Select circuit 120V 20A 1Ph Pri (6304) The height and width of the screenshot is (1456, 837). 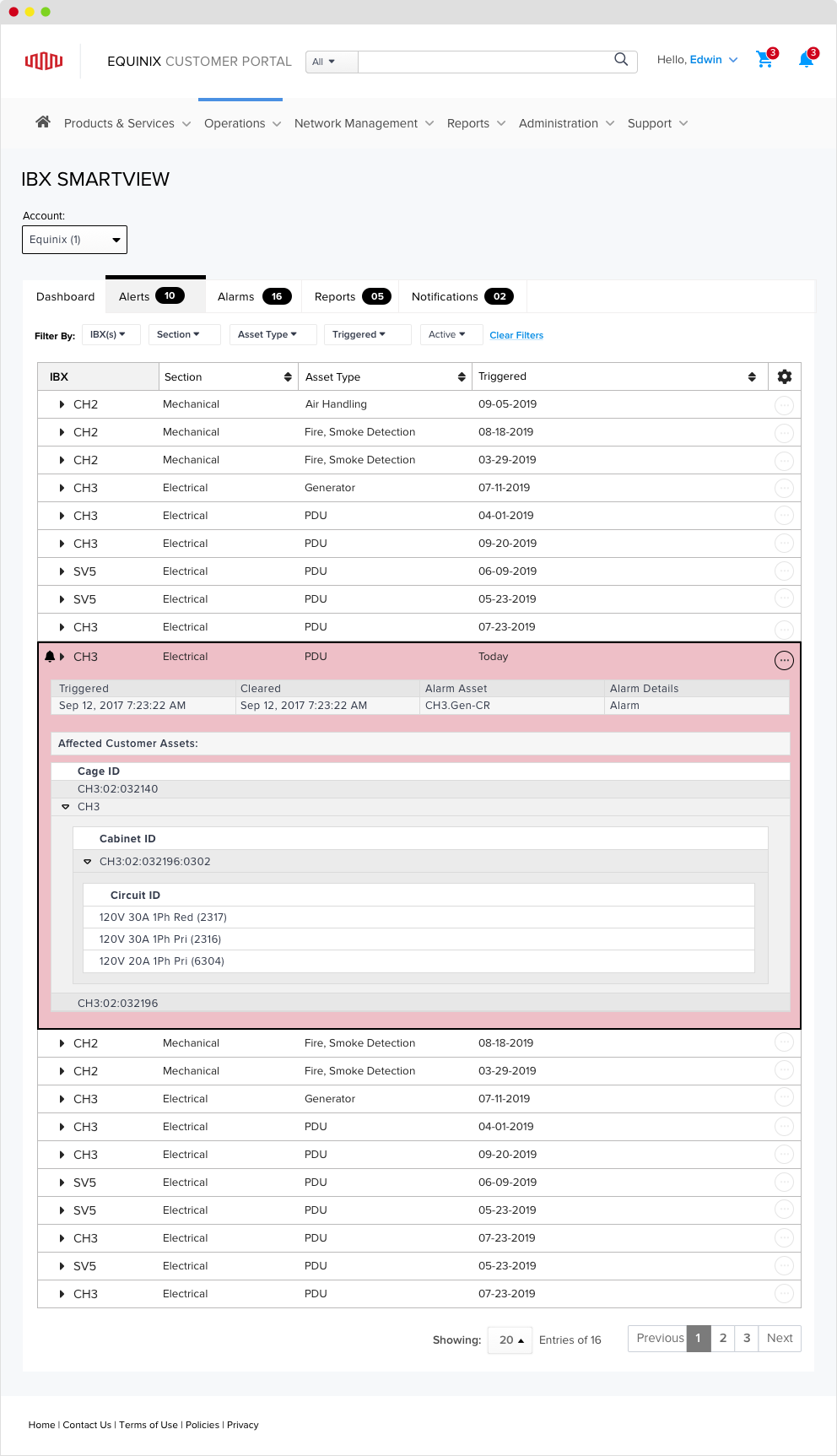click(418, 961)
